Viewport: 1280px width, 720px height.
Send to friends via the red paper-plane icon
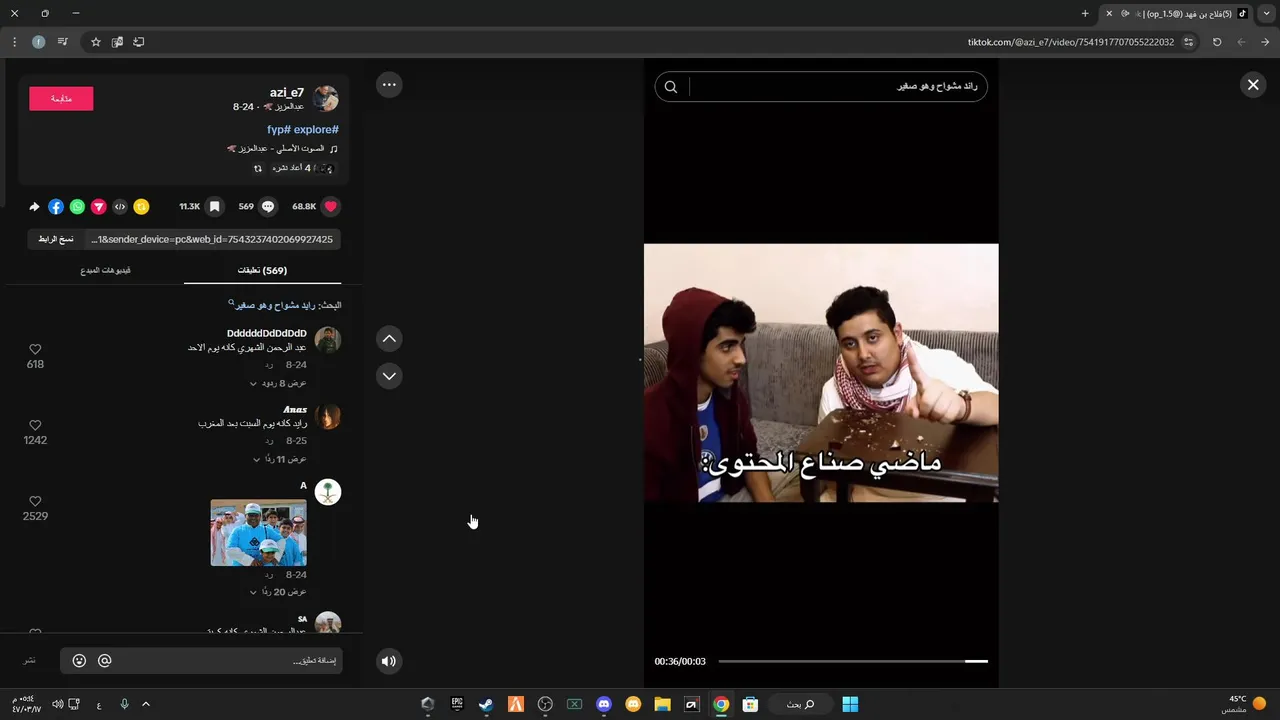coord(98,207)
